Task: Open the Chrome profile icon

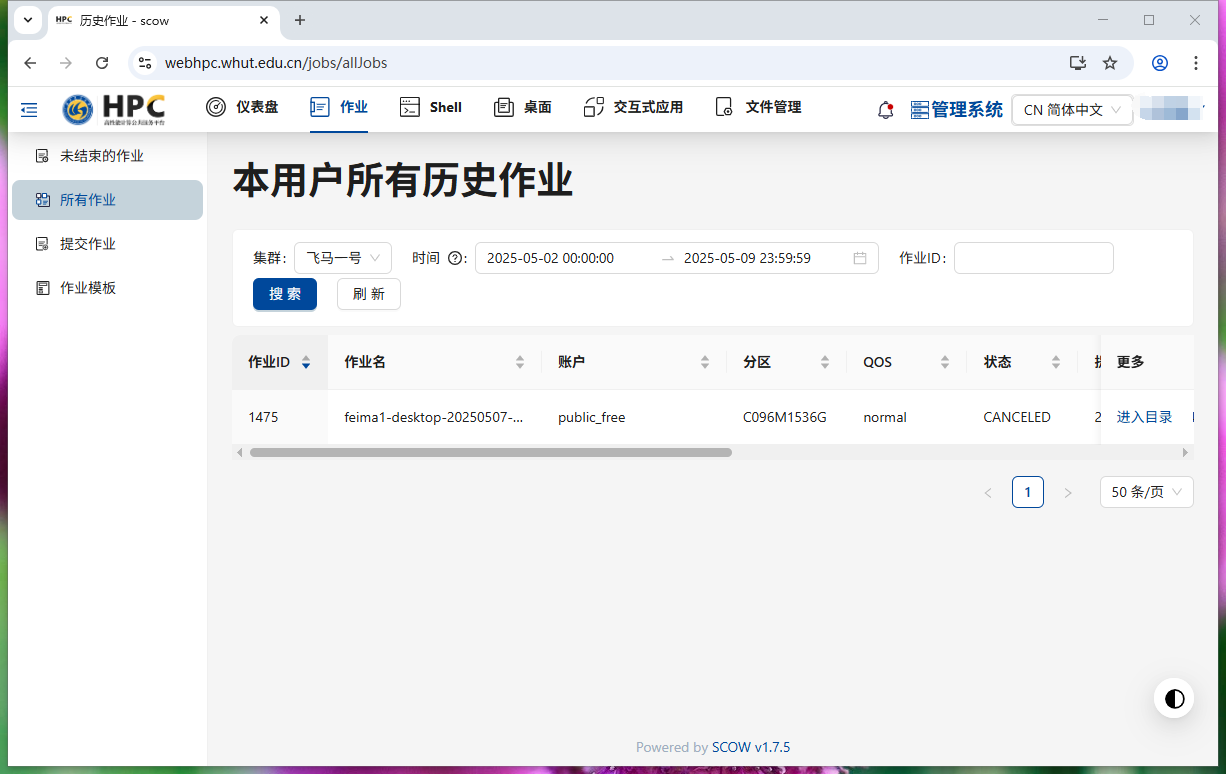Action: (x=1160, y=63)
